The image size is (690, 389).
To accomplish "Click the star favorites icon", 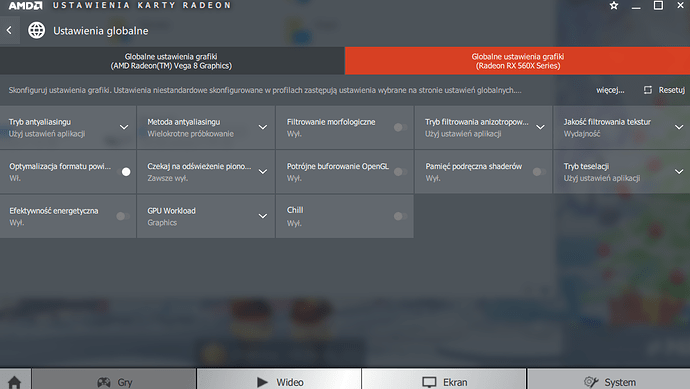I will point(614,6).
